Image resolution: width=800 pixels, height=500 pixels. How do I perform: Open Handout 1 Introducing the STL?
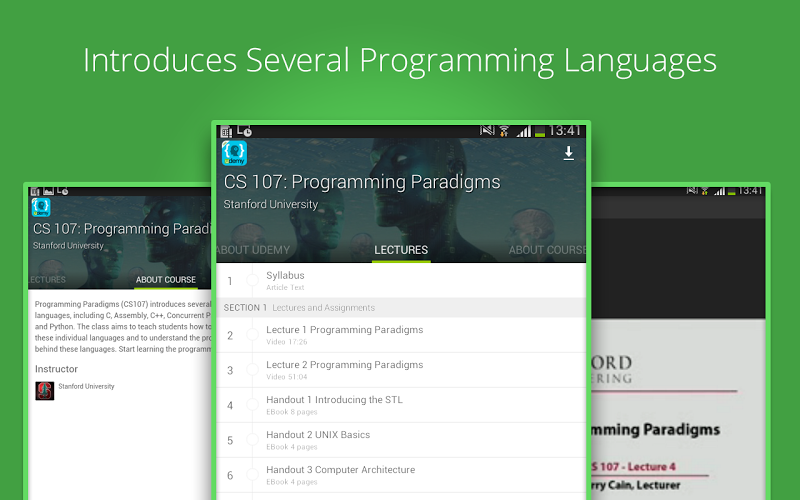[x=401, y=405]
